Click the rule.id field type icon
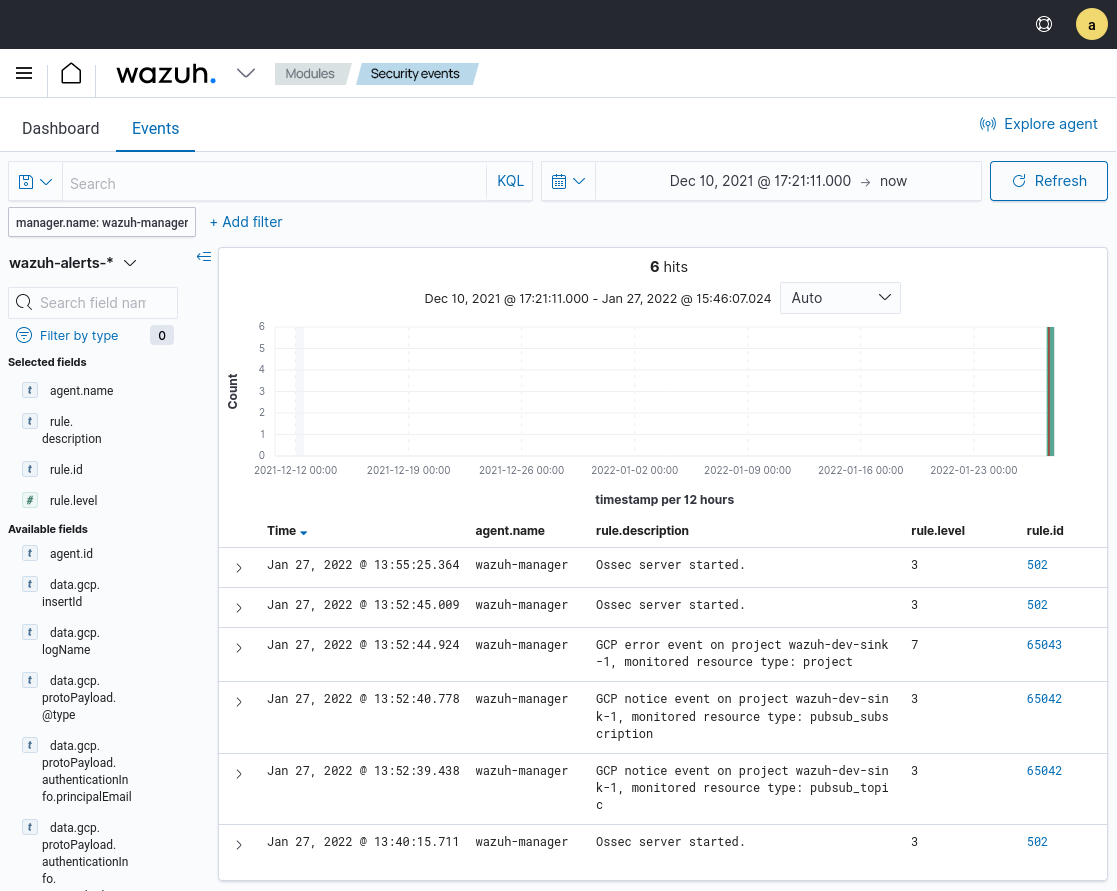 [29, 469]
